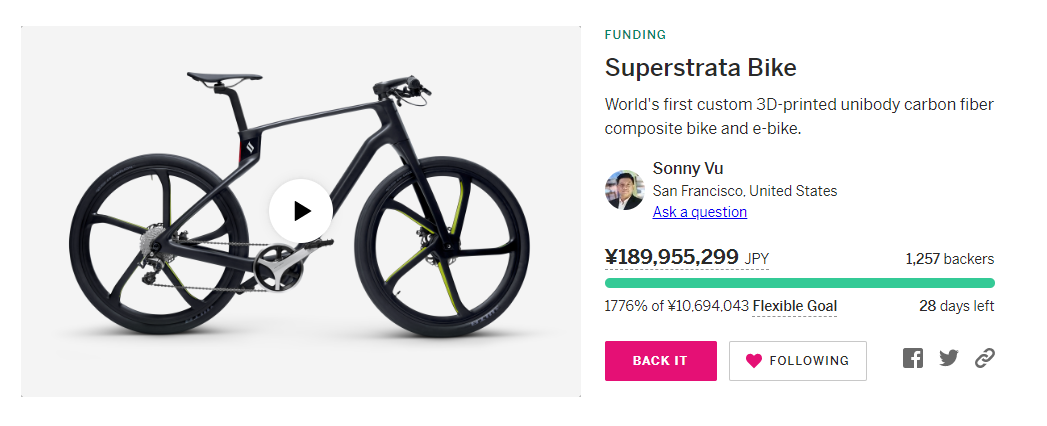Click San Francisco, United States location
The image size is (1047, 426).
[744, 191]
